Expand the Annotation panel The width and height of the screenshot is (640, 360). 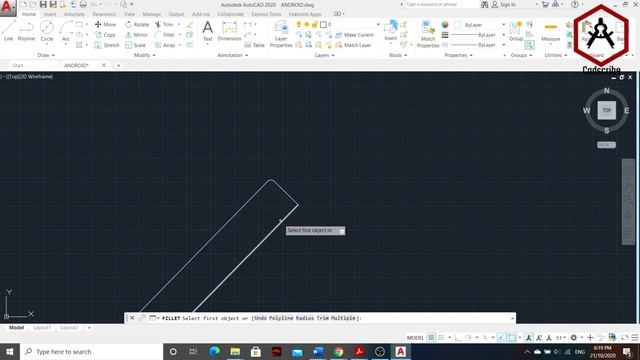(x=233, y=55)
